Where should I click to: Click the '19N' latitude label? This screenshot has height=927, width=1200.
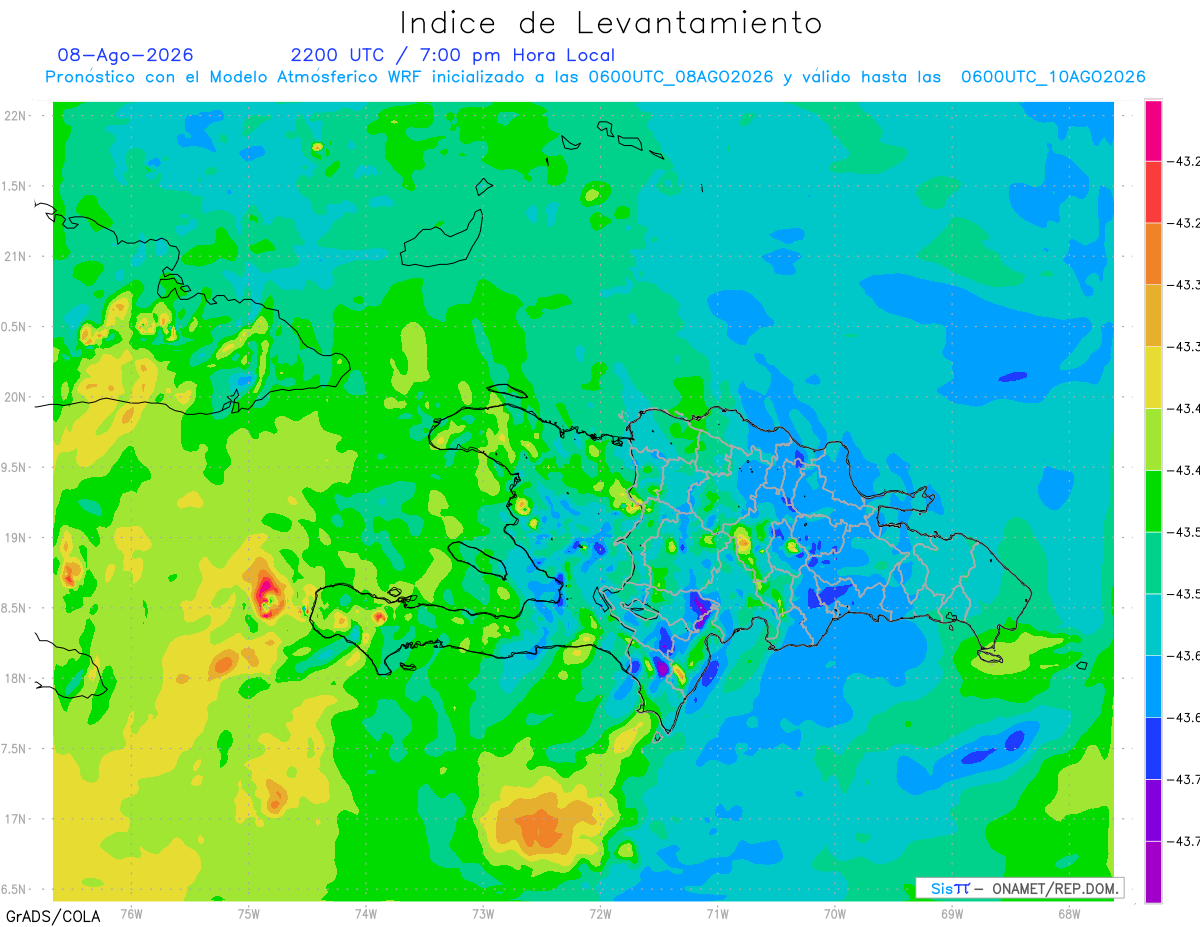click(16, 538)
